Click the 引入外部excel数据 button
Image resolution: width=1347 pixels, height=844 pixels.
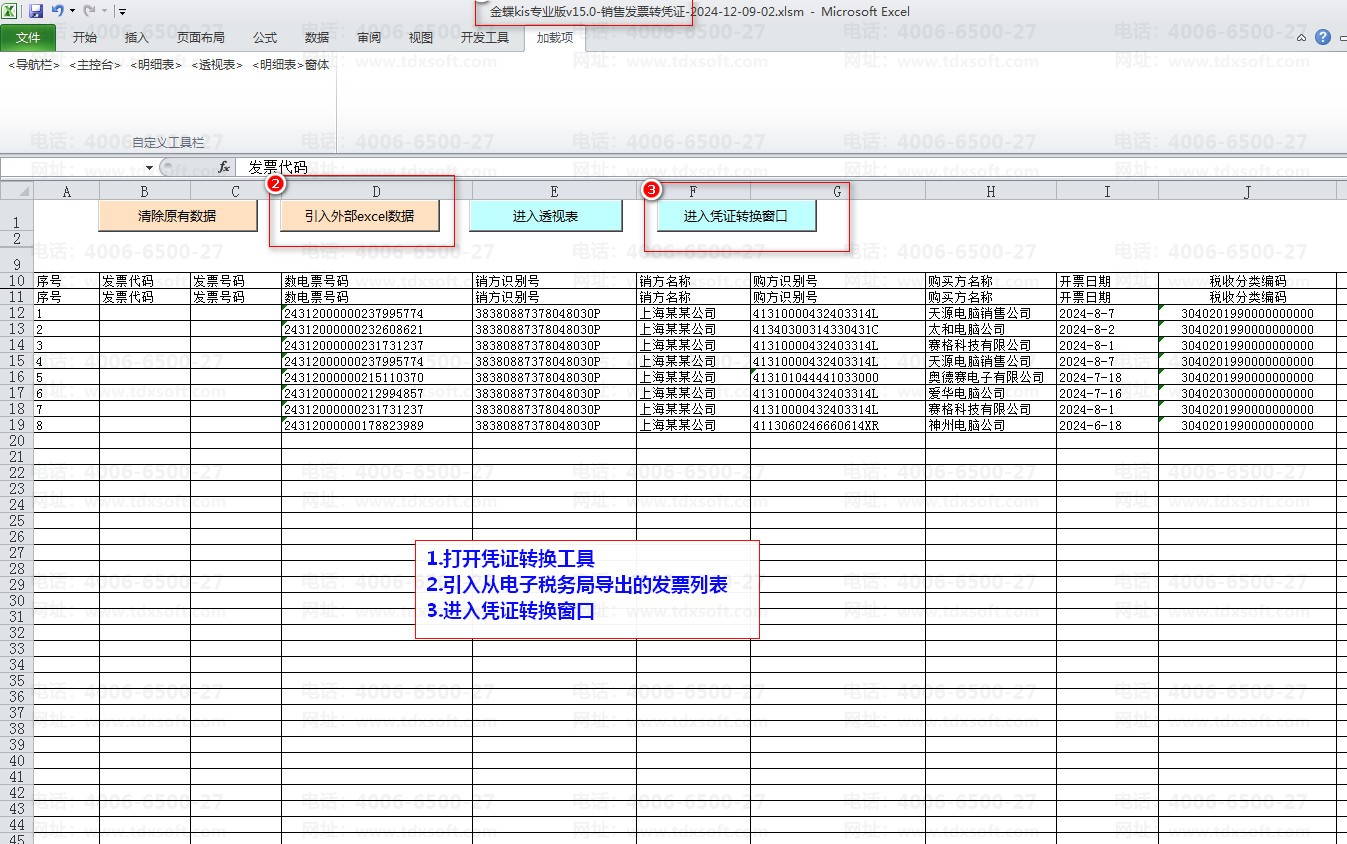point(359,216)
